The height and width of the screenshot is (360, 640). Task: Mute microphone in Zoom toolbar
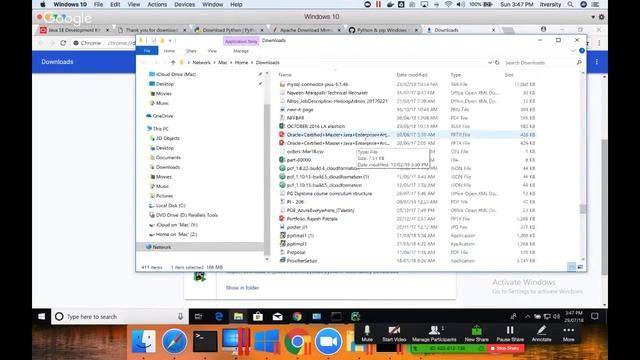tap(367, 333)
